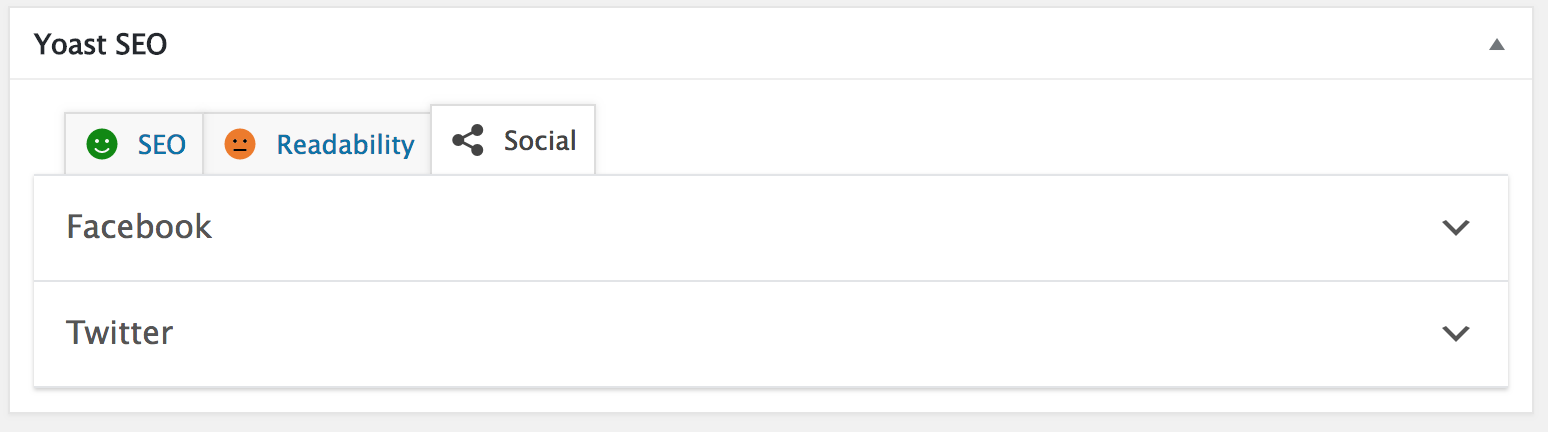
Task: Expand the Twitter section
Action: tap(771, 333)
